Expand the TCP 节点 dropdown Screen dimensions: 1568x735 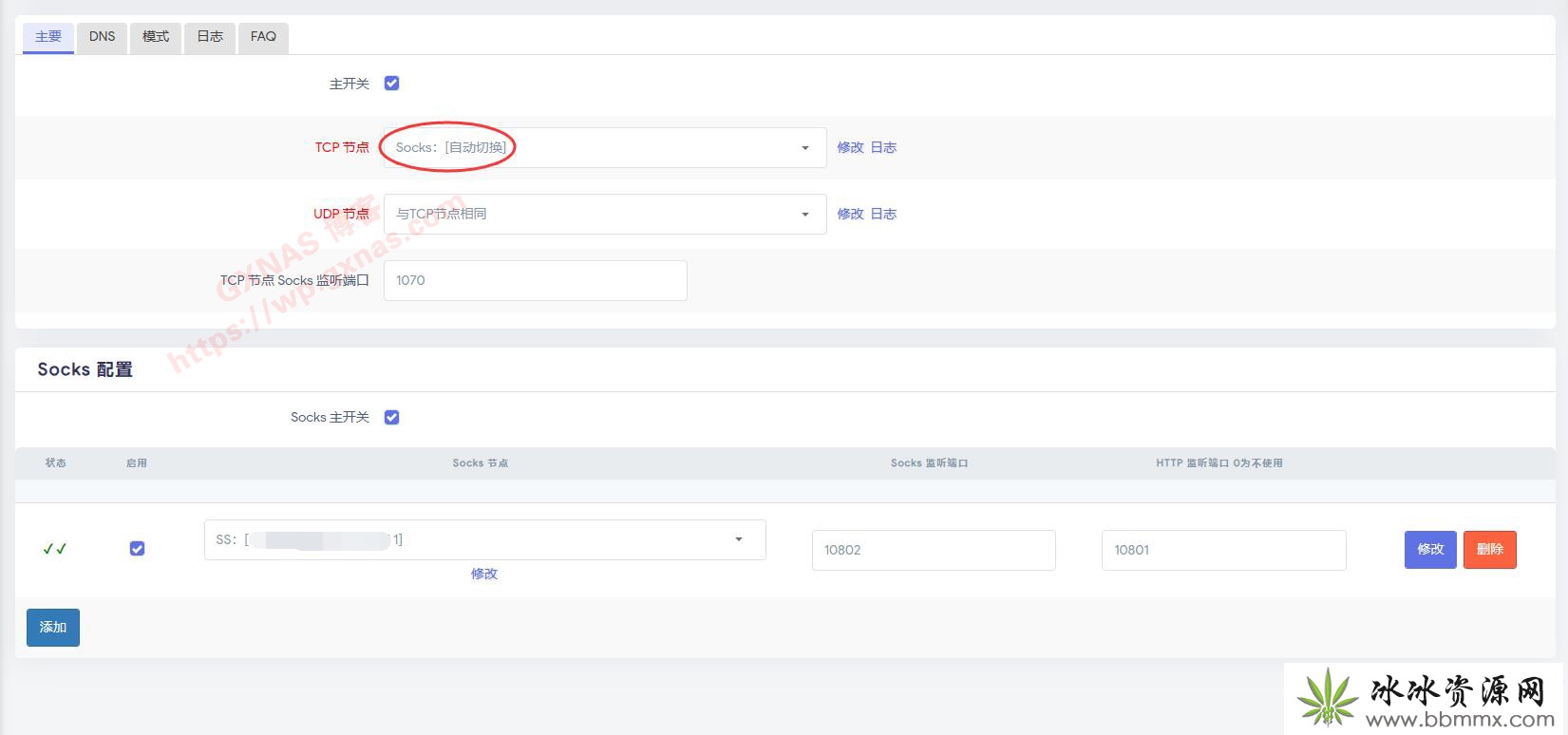604,148
